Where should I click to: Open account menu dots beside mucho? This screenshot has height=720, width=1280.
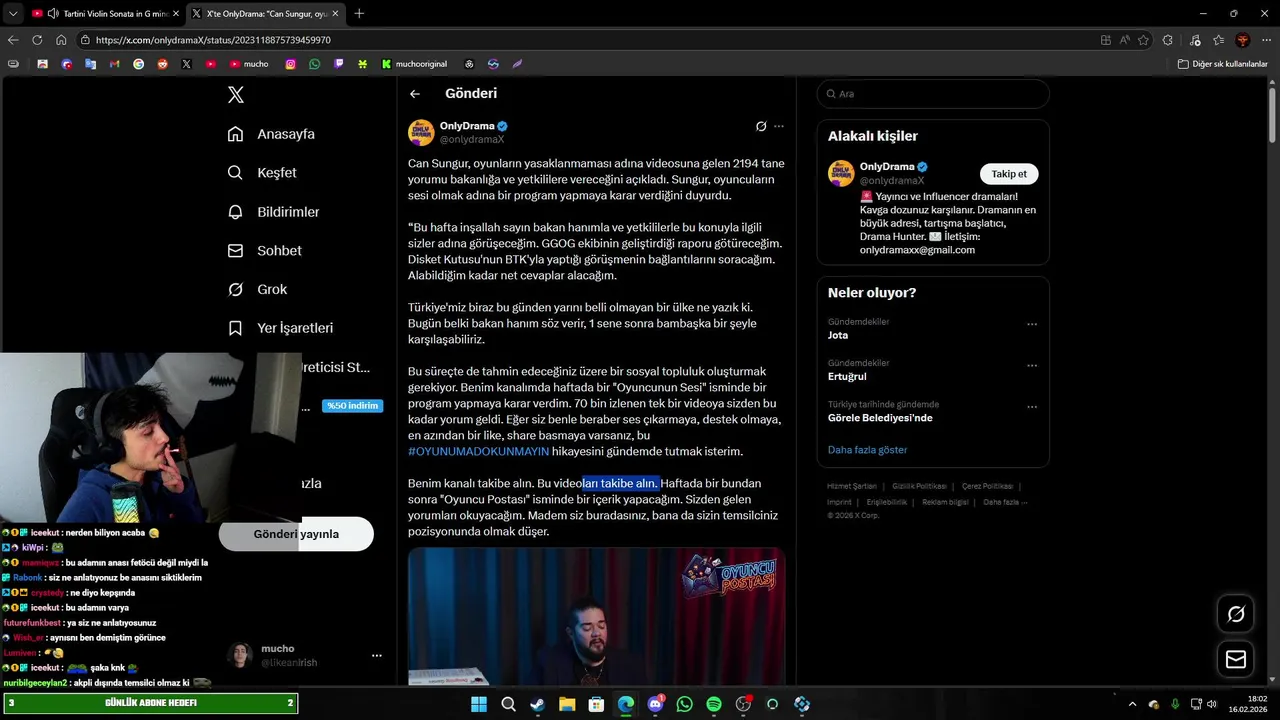coord(377,656)
